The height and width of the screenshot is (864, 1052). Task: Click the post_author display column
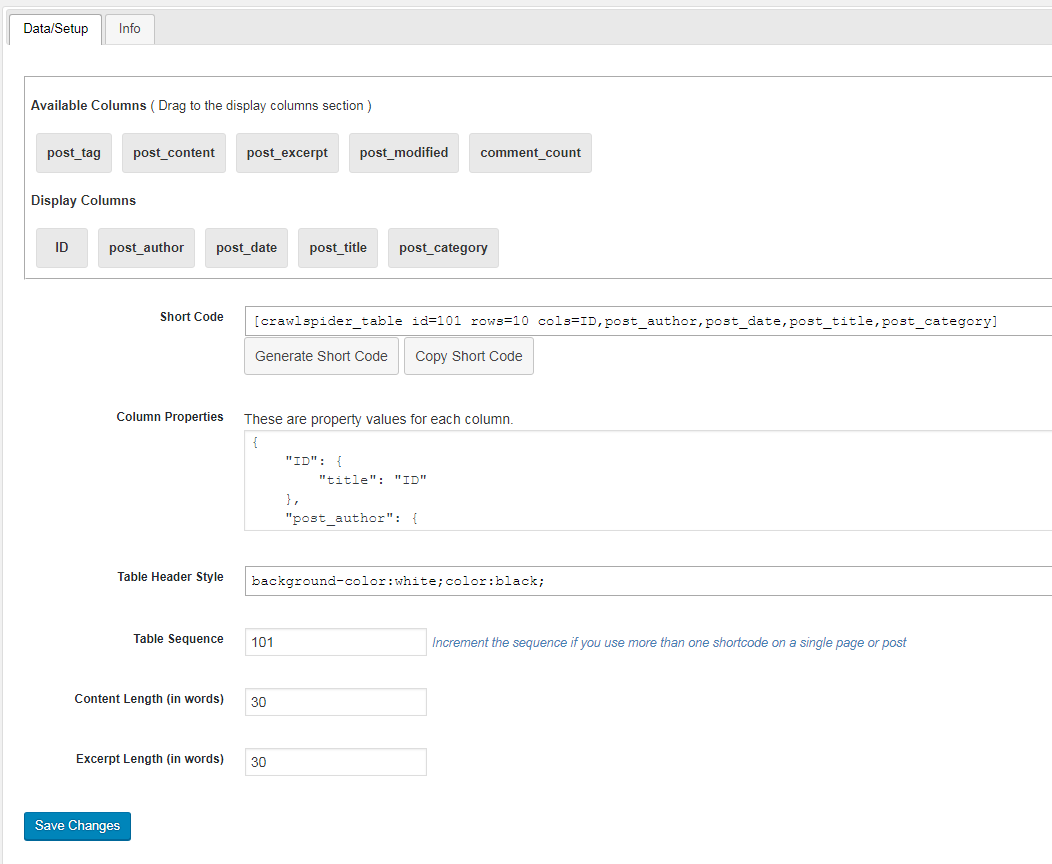[146, 248]
